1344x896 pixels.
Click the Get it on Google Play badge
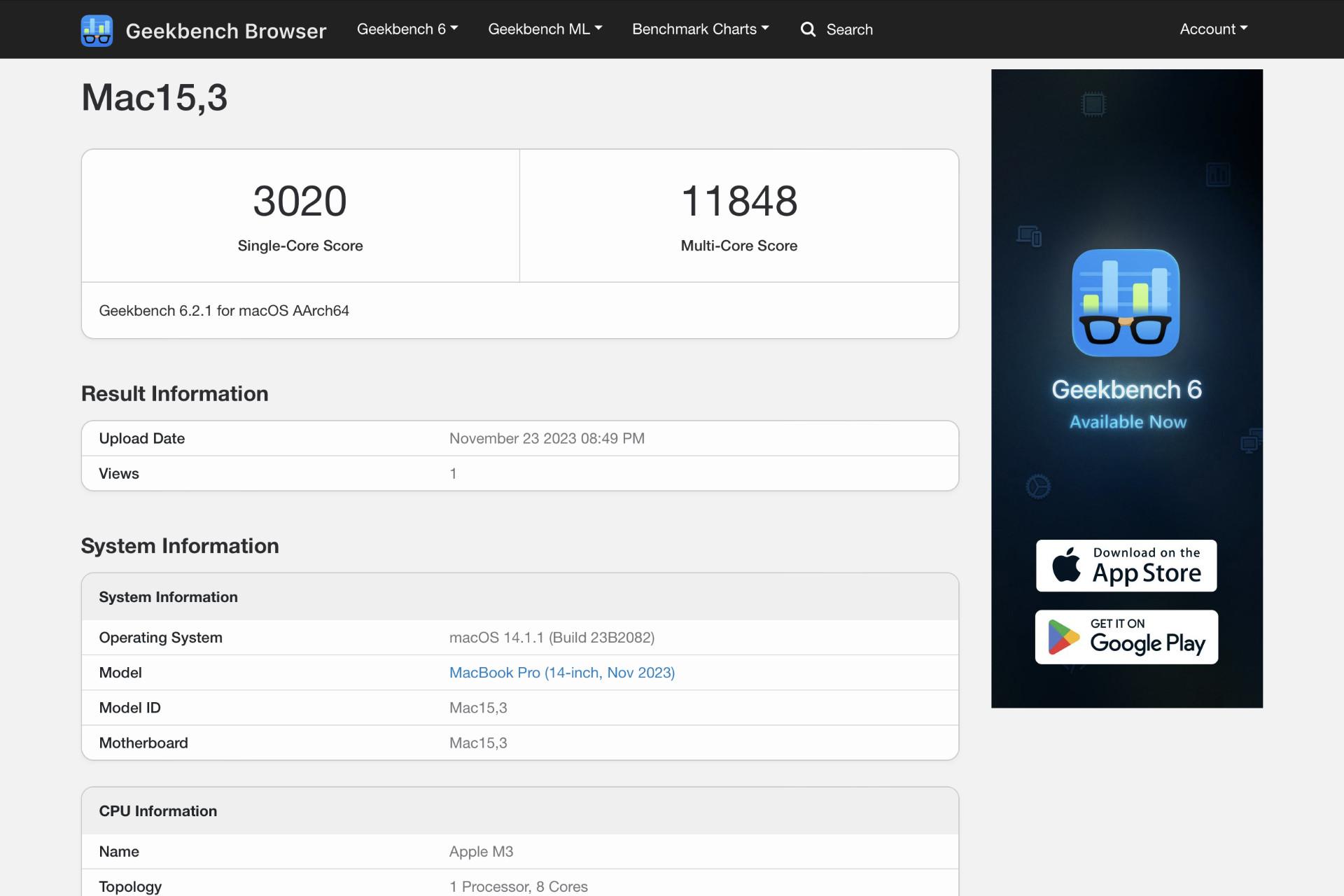pos(1126,637)
